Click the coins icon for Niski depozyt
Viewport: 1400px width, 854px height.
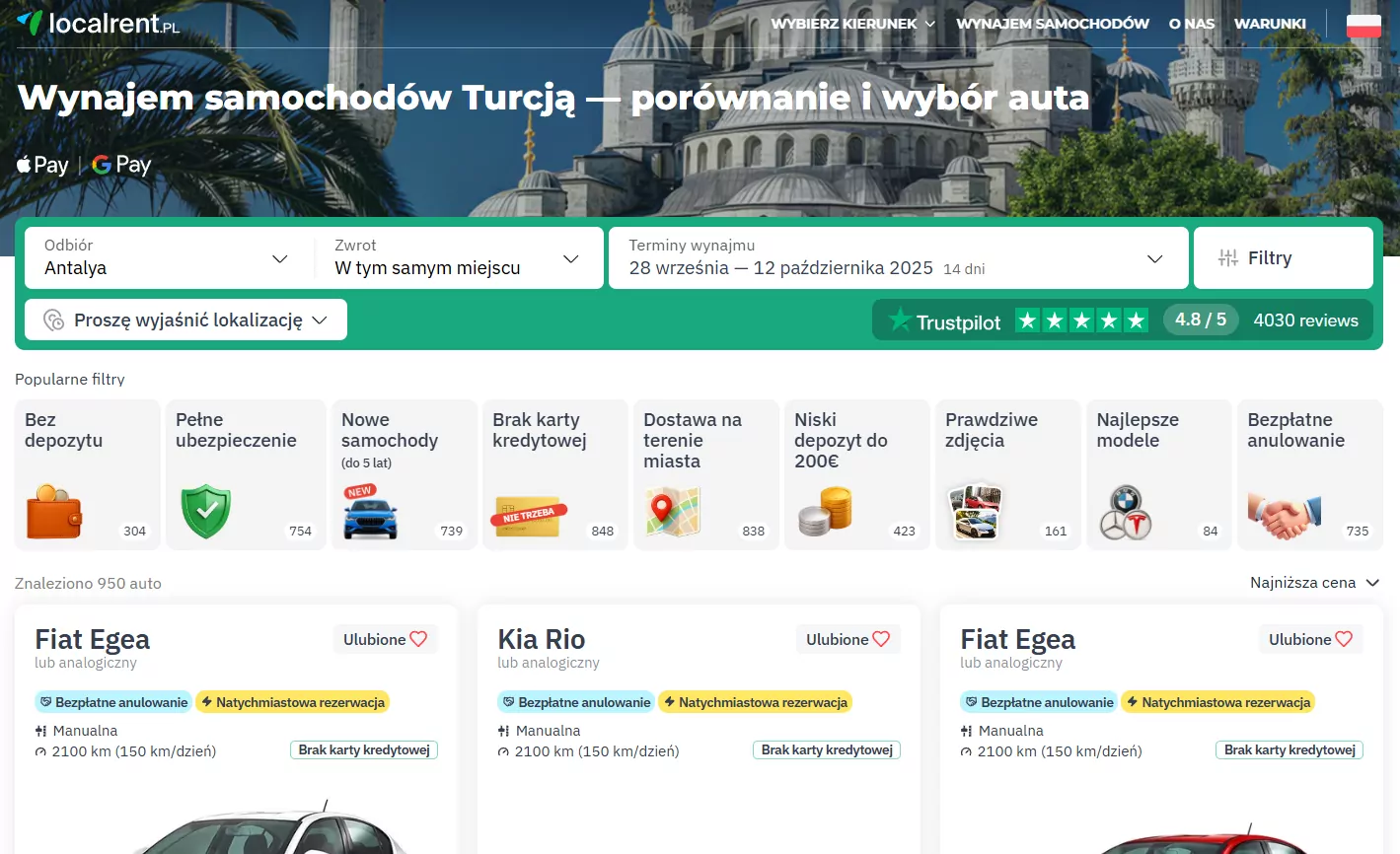825,512
